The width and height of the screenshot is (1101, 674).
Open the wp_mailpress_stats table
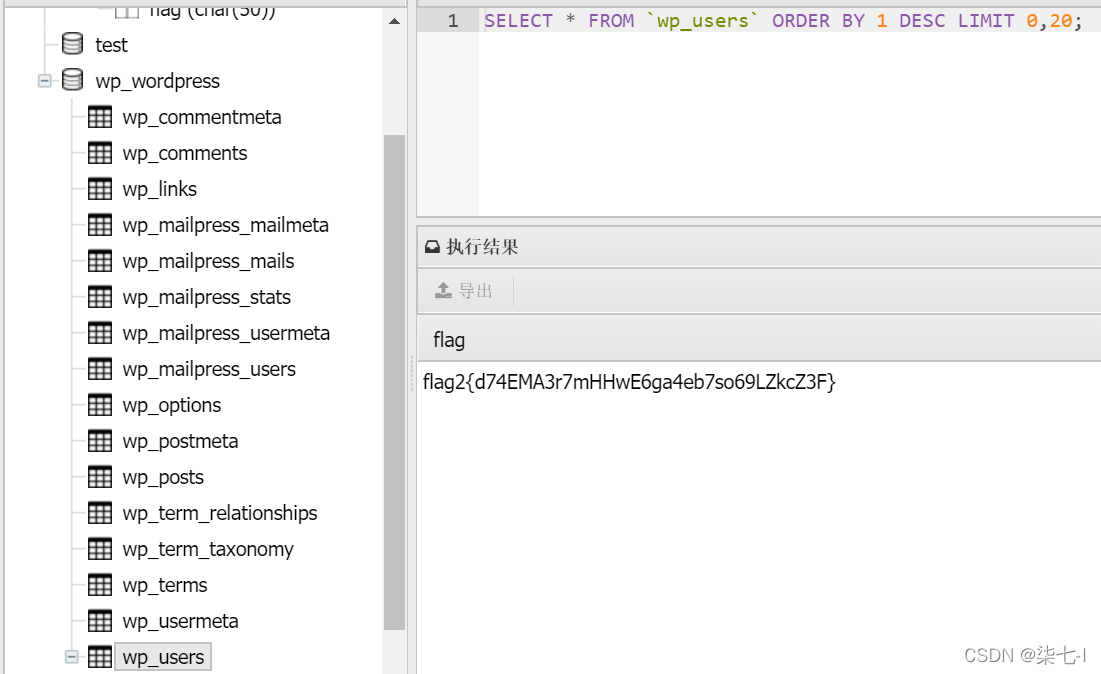point(206,298)
